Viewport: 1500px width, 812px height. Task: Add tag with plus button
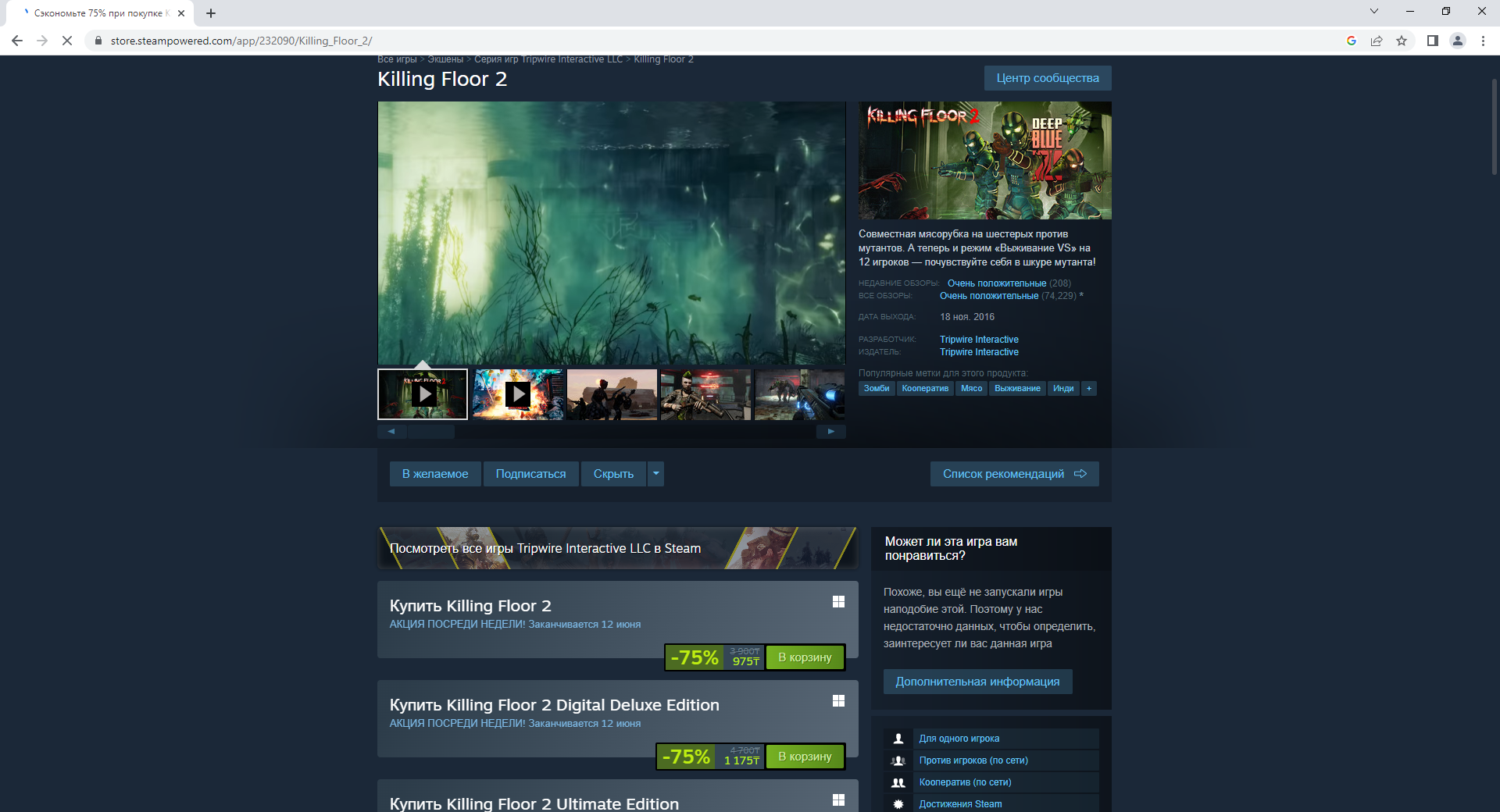[1089, 388]
